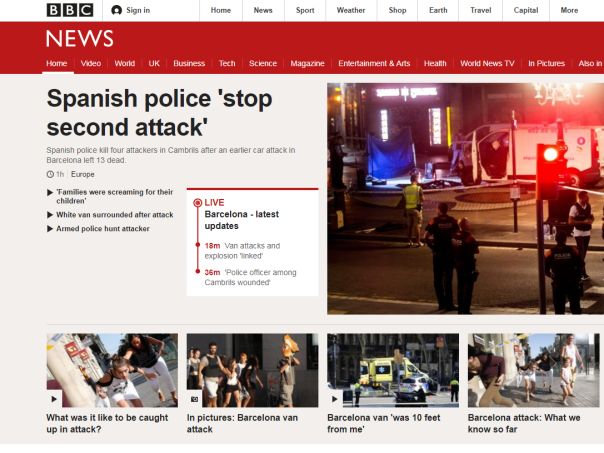Viewport: 604px width, 453px height.
Task: Switch to the Business news tab
Action: (189, 63)
